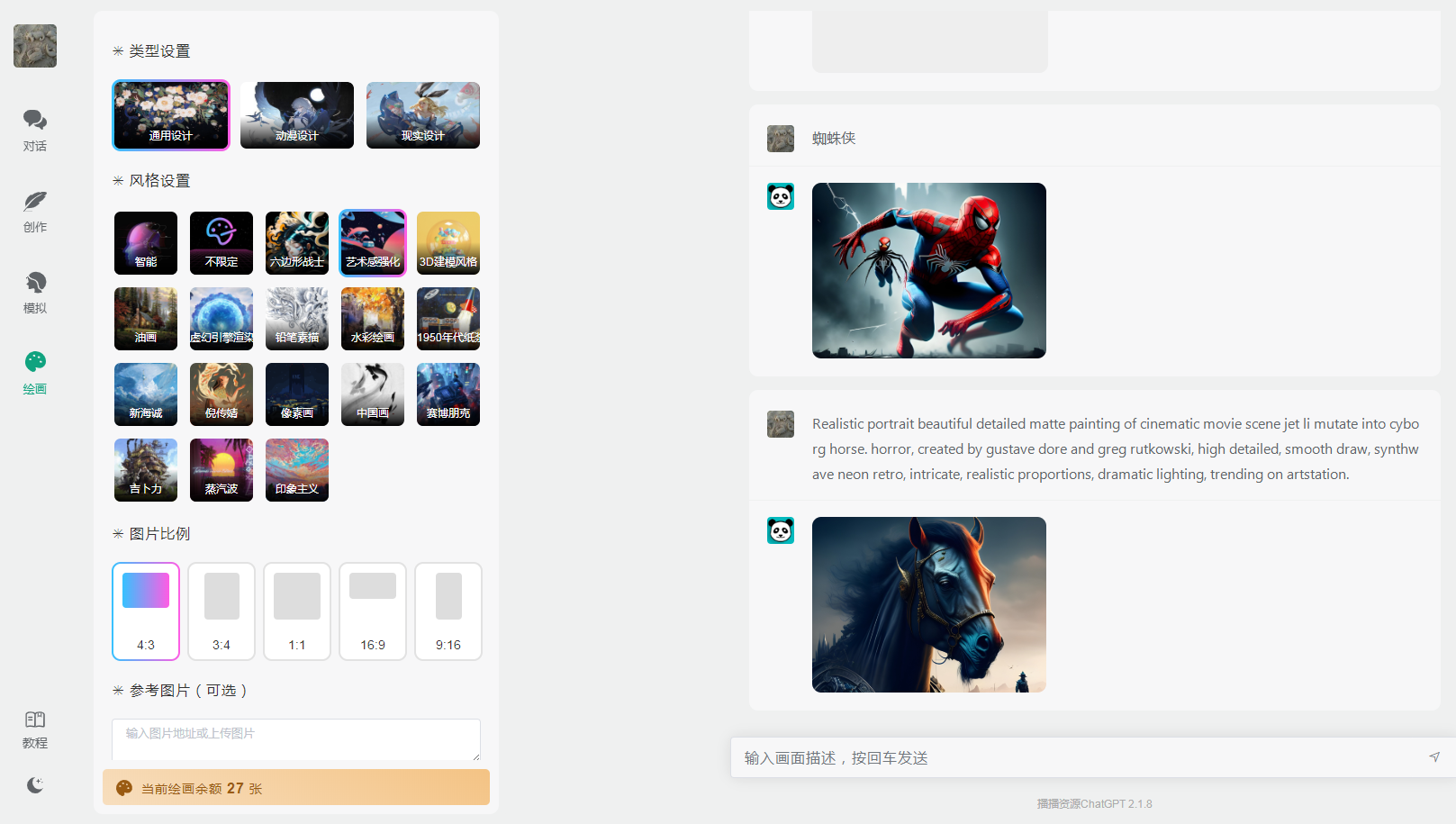Click the user avatar atop the sidebar
The height and width of the screenshot is (824, 1456).
tap(35, 46)
